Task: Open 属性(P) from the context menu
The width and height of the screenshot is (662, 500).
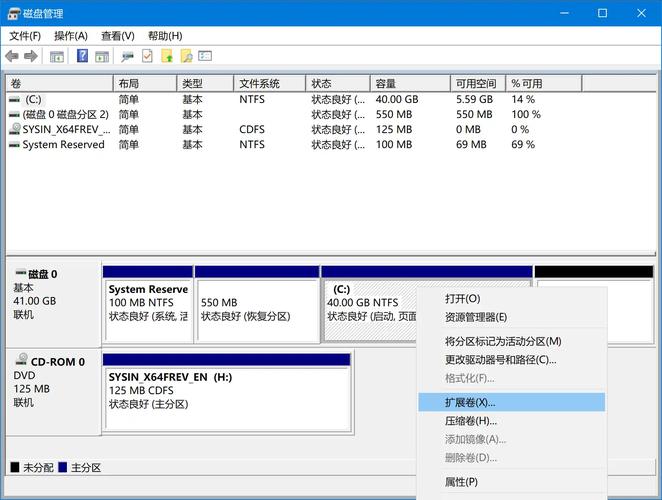Action: point(511,482)
